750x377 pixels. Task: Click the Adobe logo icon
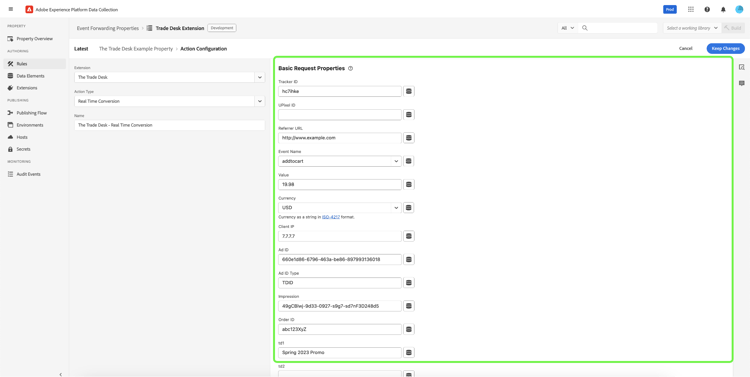[x=29, y=9]
